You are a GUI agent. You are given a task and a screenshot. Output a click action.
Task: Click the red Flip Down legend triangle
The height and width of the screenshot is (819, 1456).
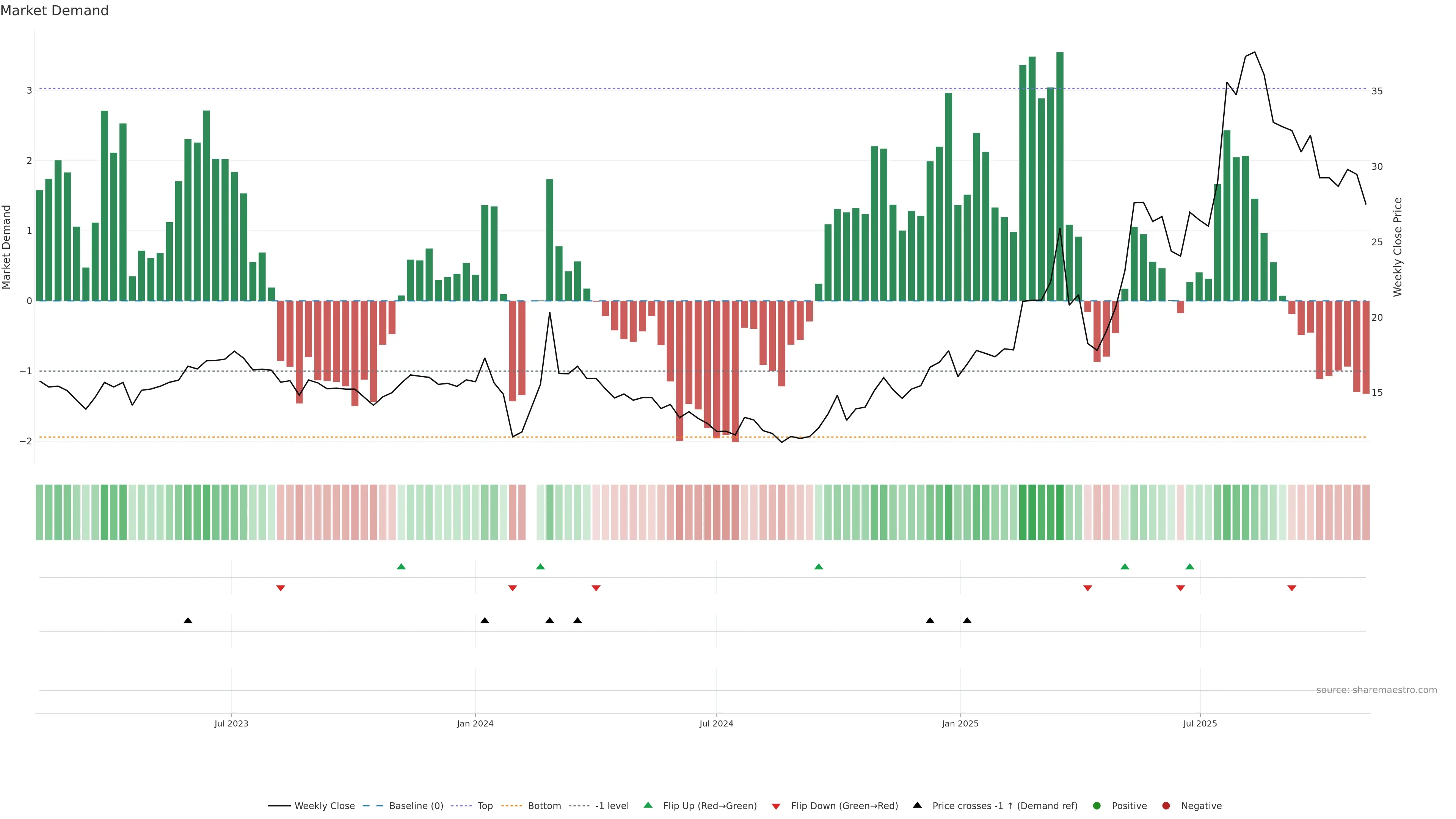point(776,806)
